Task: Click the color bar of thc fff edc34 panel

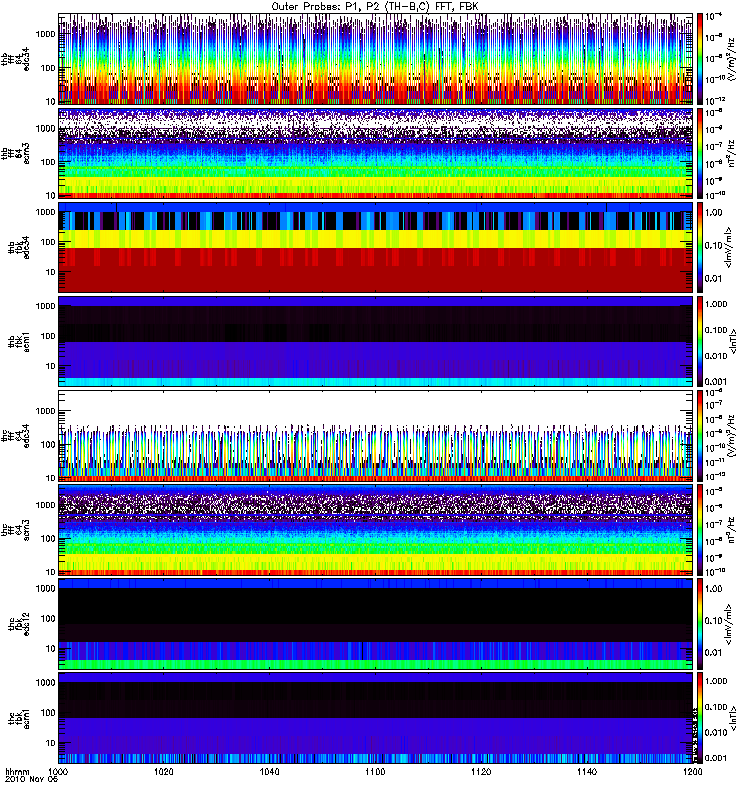Action: click(x=700, y=436)
